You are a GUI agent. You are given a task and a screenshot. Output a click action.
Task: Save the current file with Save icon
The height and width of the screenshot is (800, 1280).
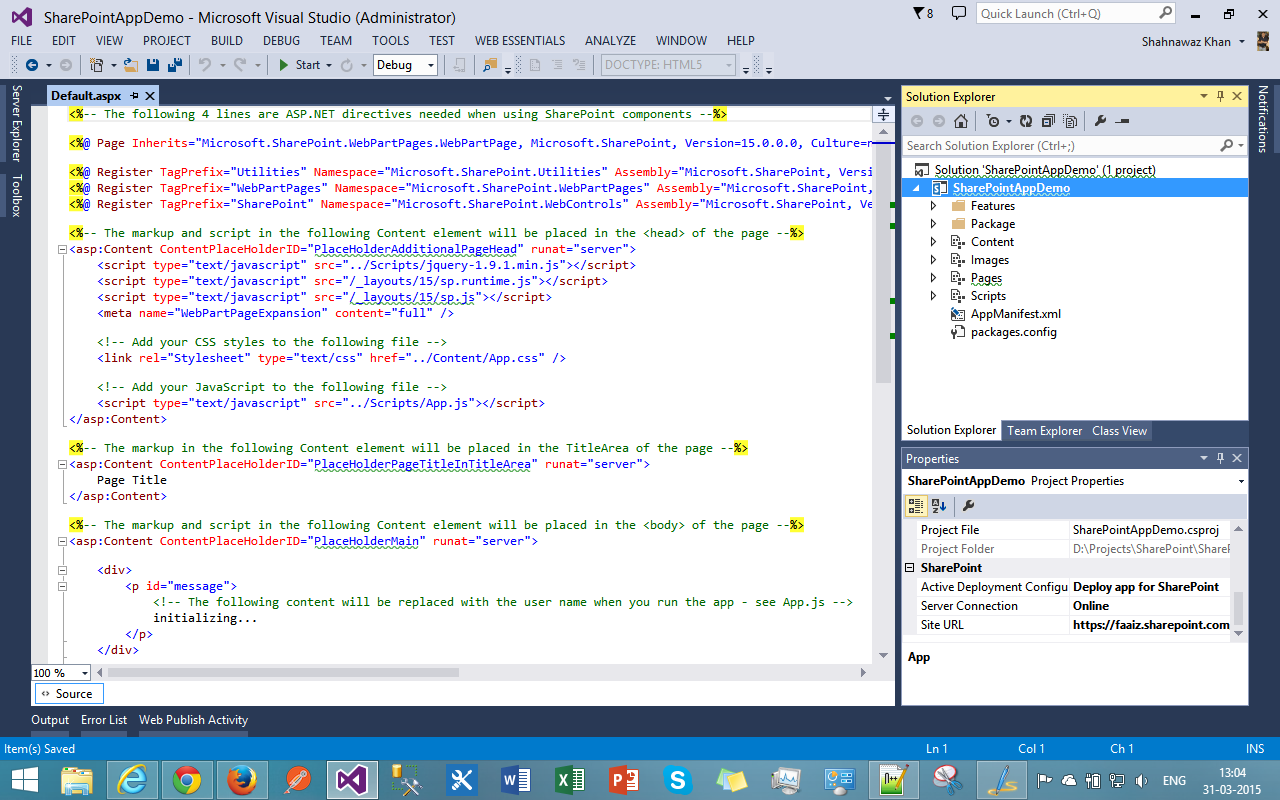tap(153, 65)
